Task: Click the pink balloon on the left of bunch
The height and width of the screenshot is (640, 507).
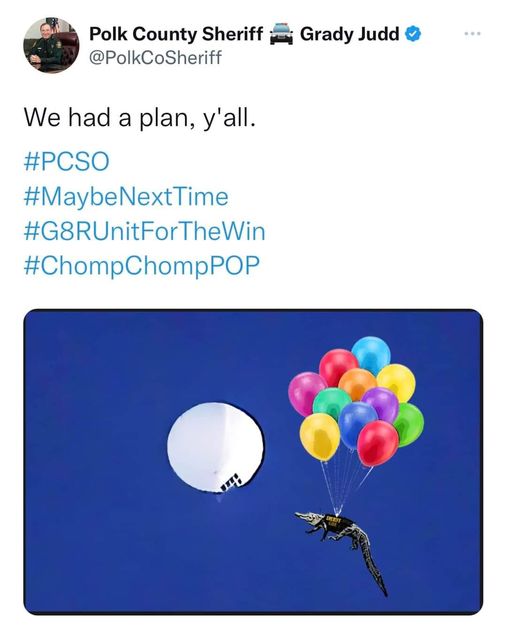Action: point(306,393)
